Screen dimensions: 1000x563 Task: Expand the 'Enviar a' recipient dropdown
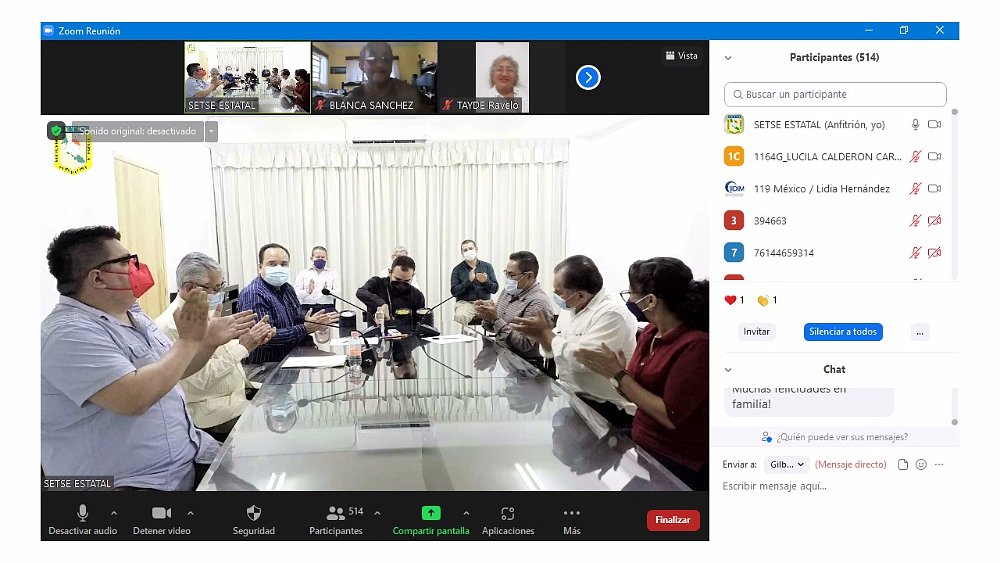click(x=788, y=465)
